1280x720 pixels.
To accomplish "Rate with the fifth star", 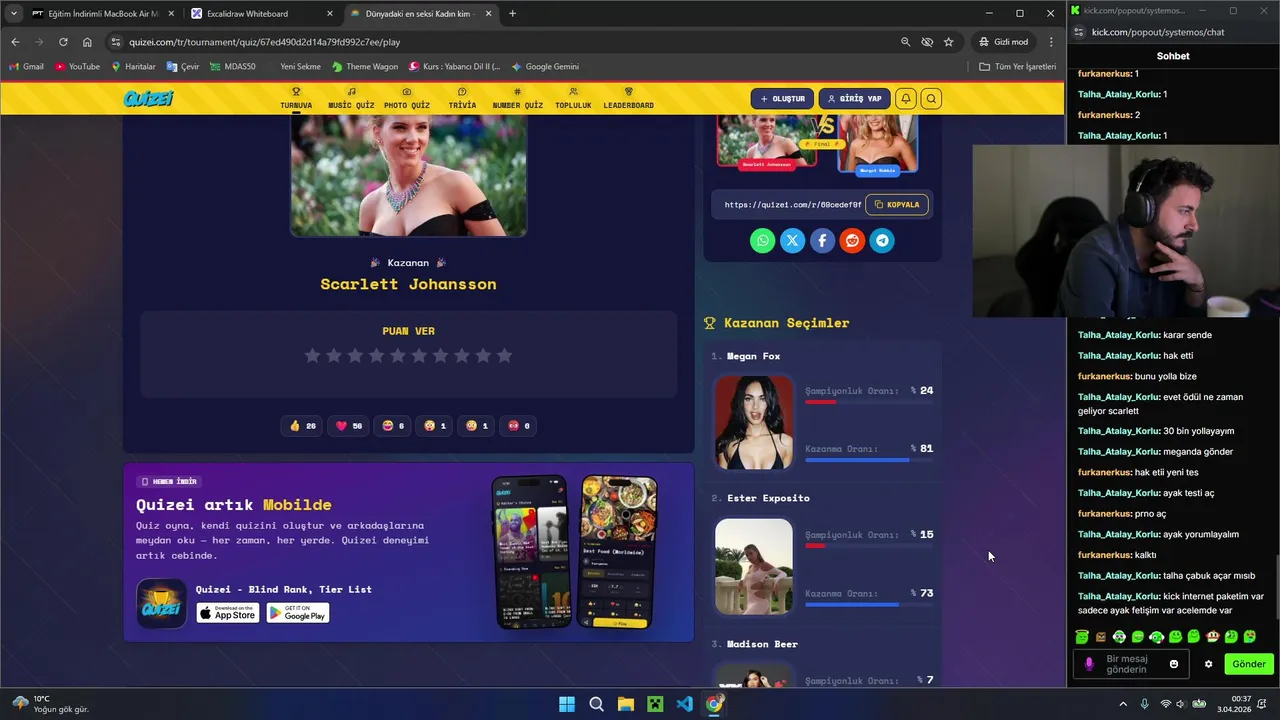I will 398,355.
